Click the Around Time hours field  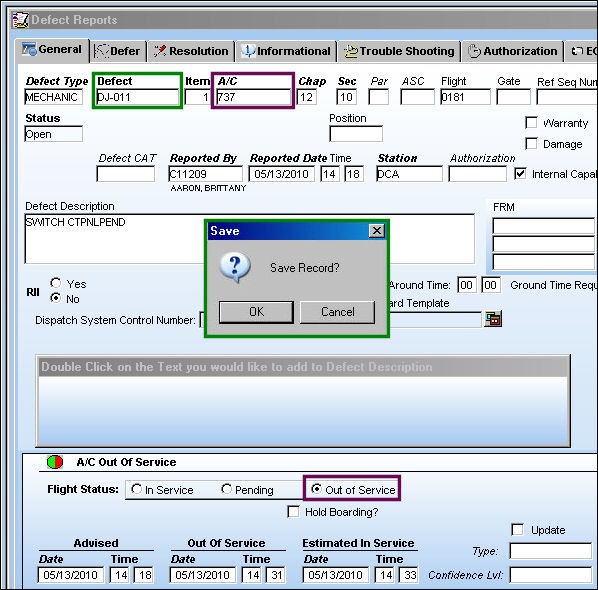[466, 285]
